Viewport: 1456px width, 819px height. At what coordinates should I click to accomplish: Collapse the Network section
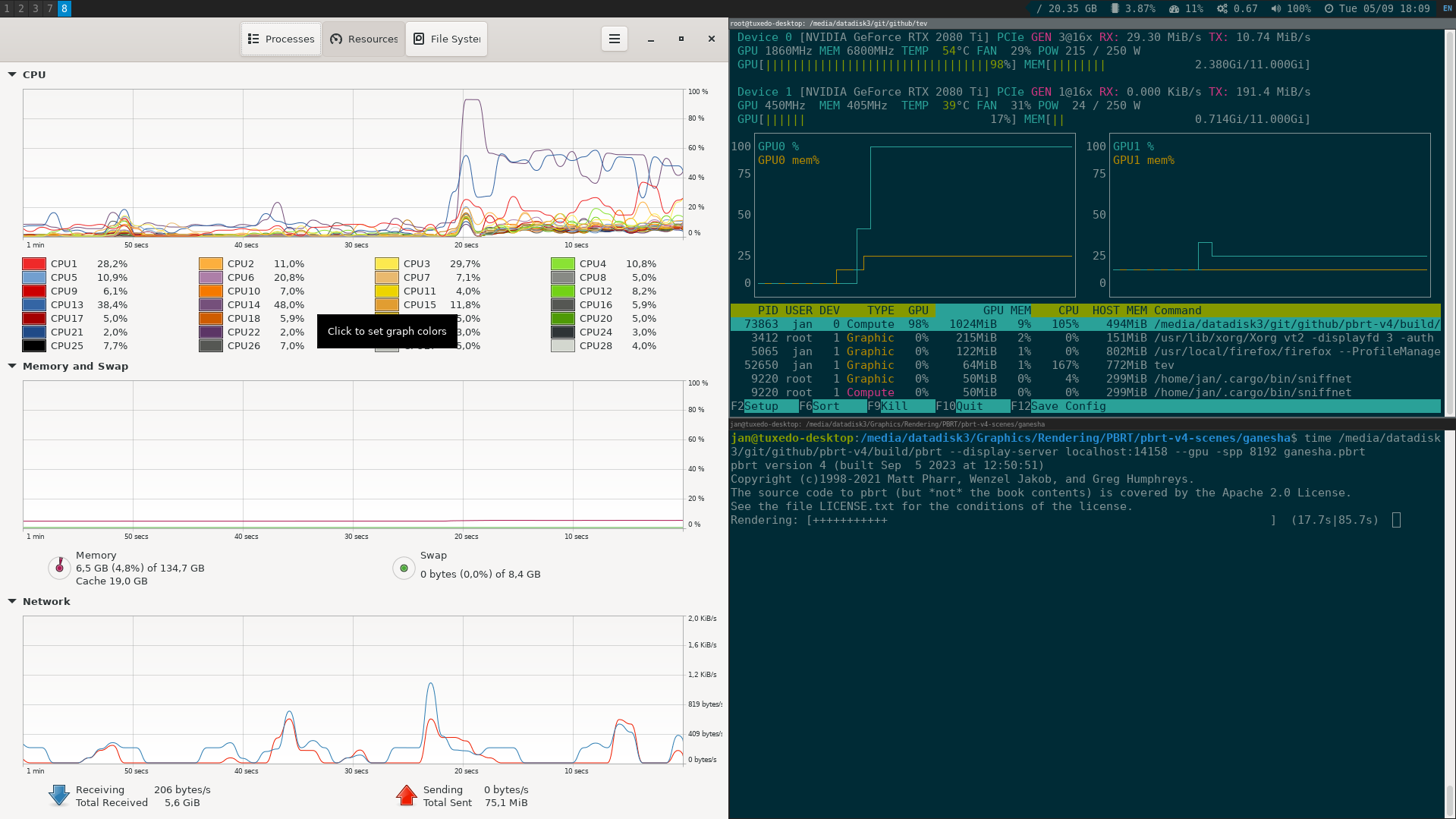point(12,601)
